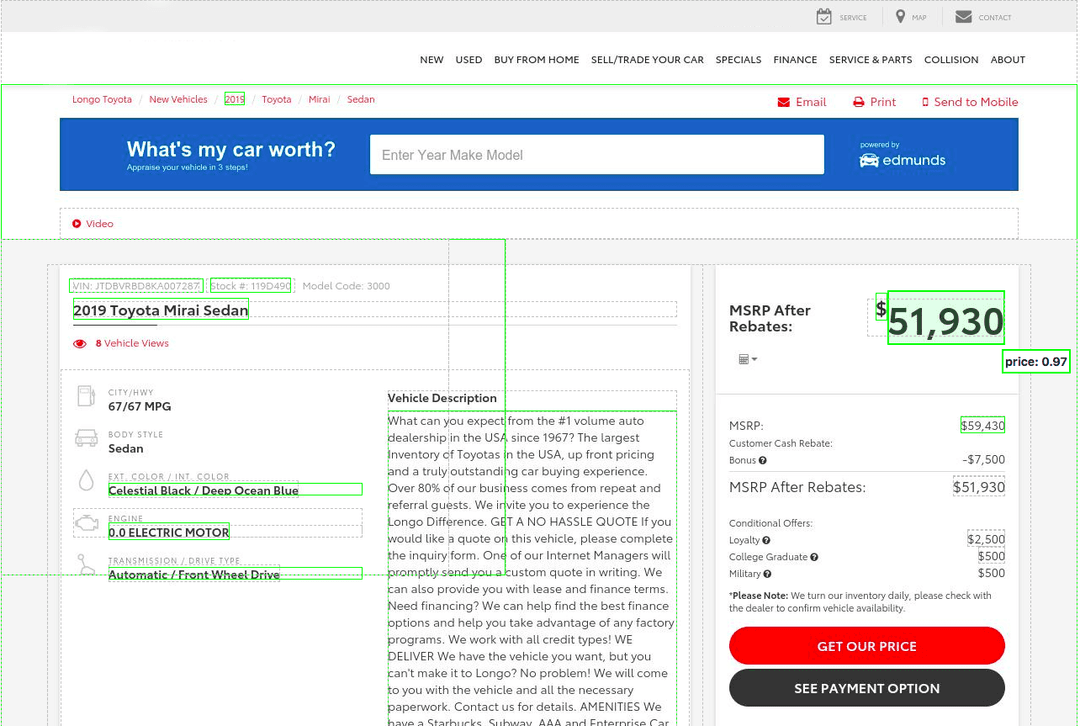
Task: Click the Map pin icon
Action: (x=900, y=17)
